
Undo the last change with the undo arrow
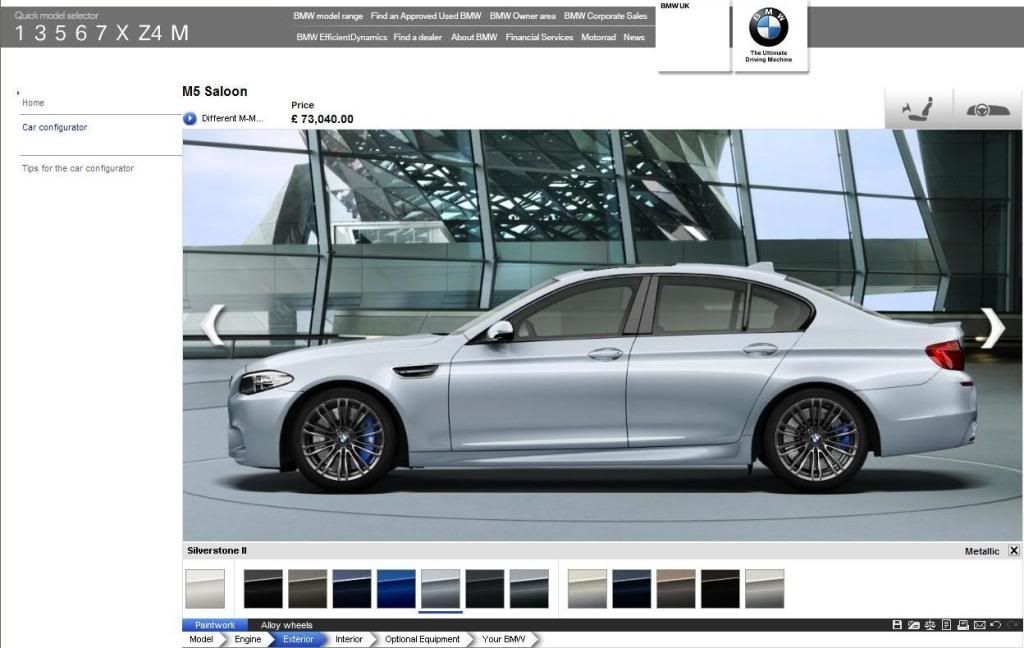pyautogui.click(x=995, y=625)
